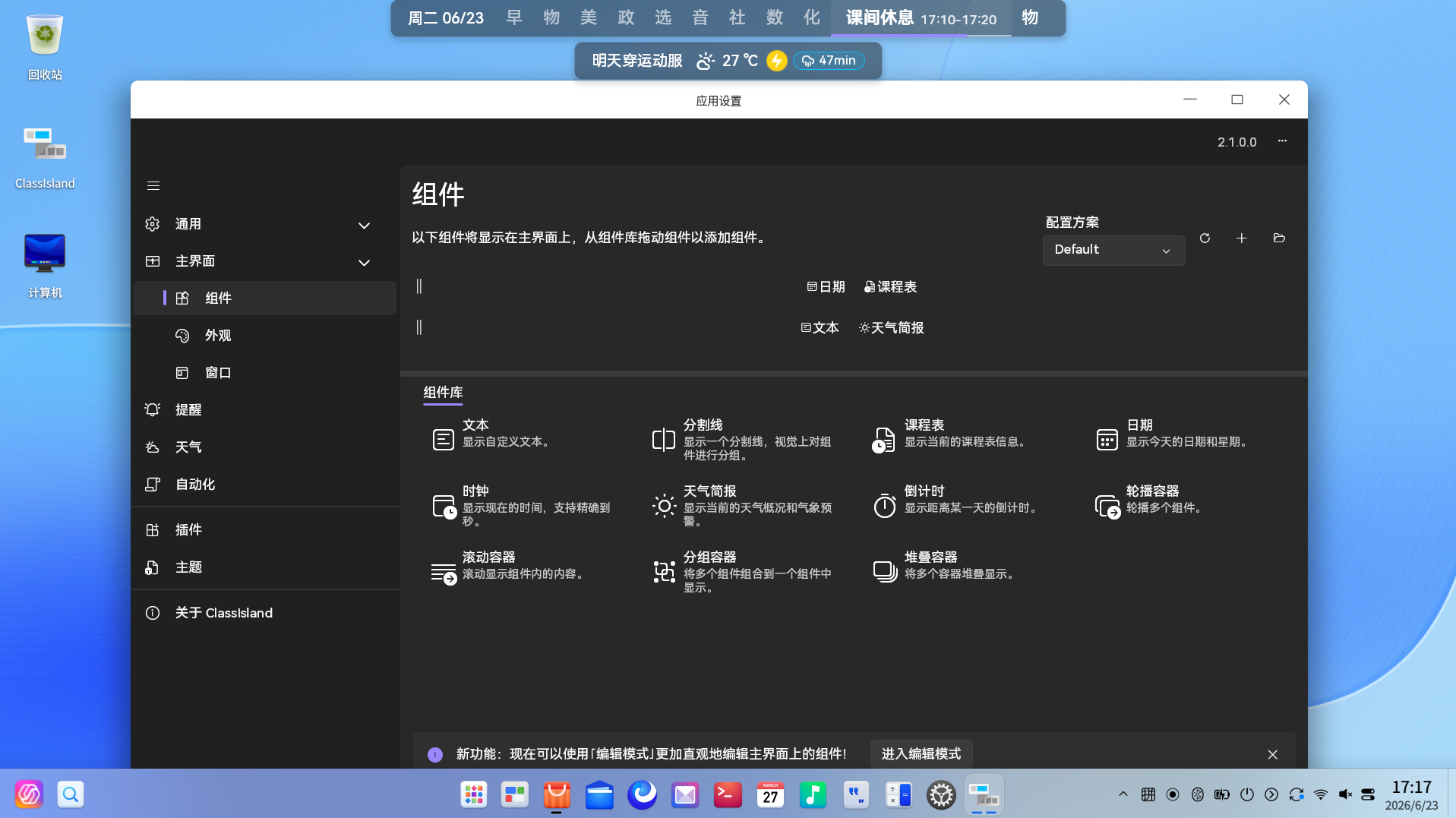The width and height of the screenshot is (1456, 818).
Task: Go to the 自动化 settings page
Action: [265, 485]
